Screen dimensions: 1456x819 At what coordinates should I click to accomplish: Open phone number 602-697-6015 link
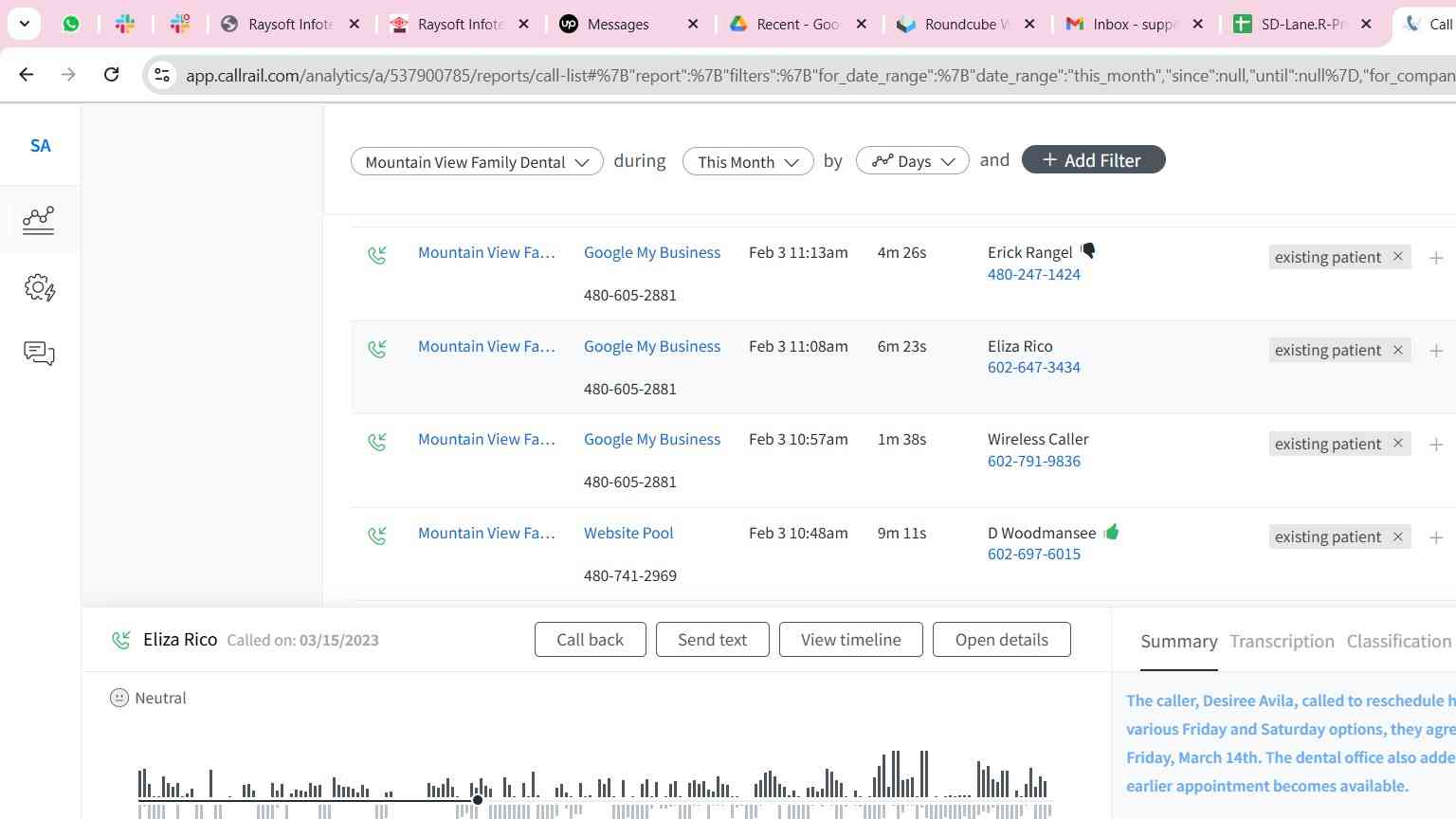[1033, 554]
